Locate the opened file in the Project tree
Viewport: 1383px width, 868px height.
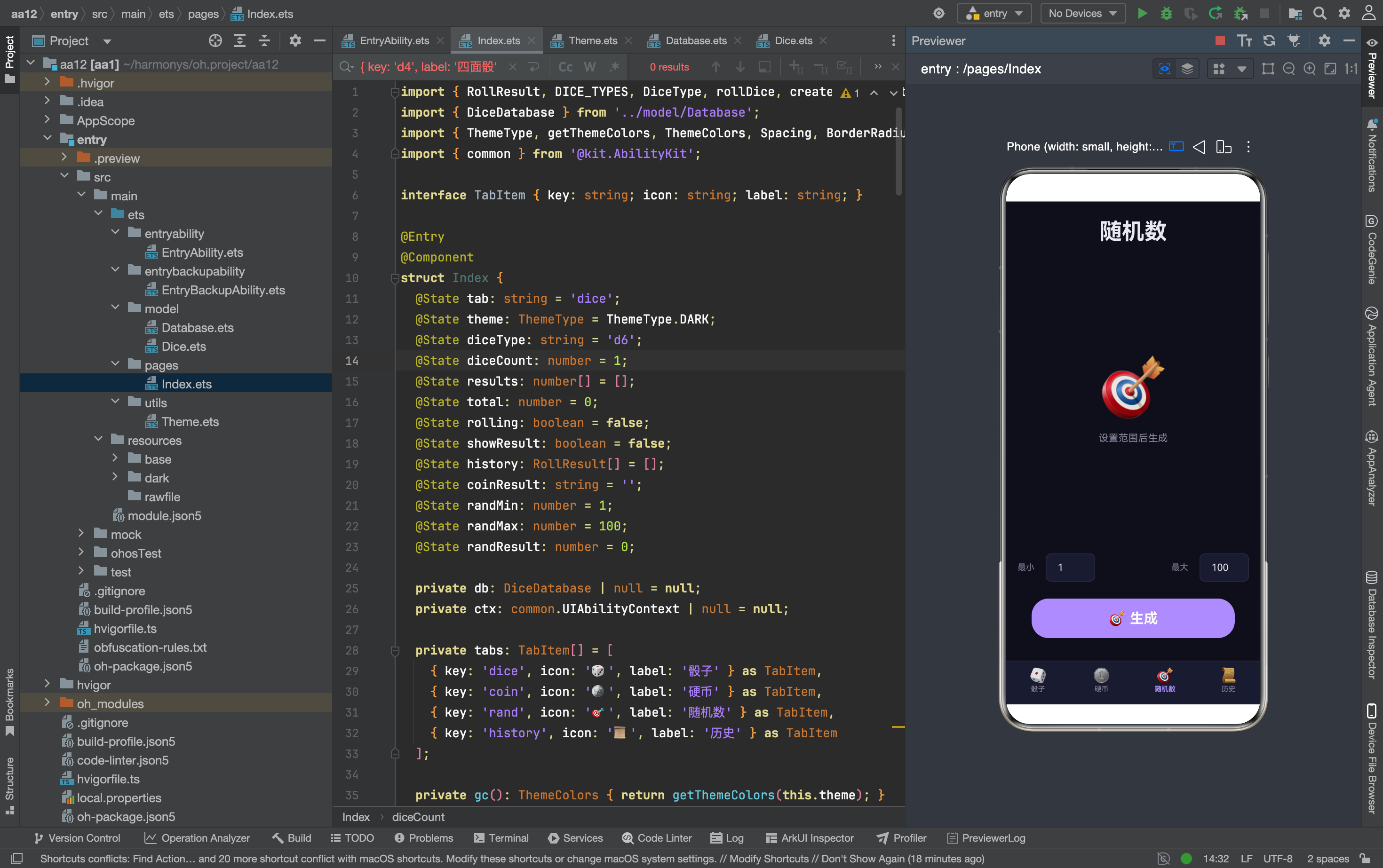215,41
